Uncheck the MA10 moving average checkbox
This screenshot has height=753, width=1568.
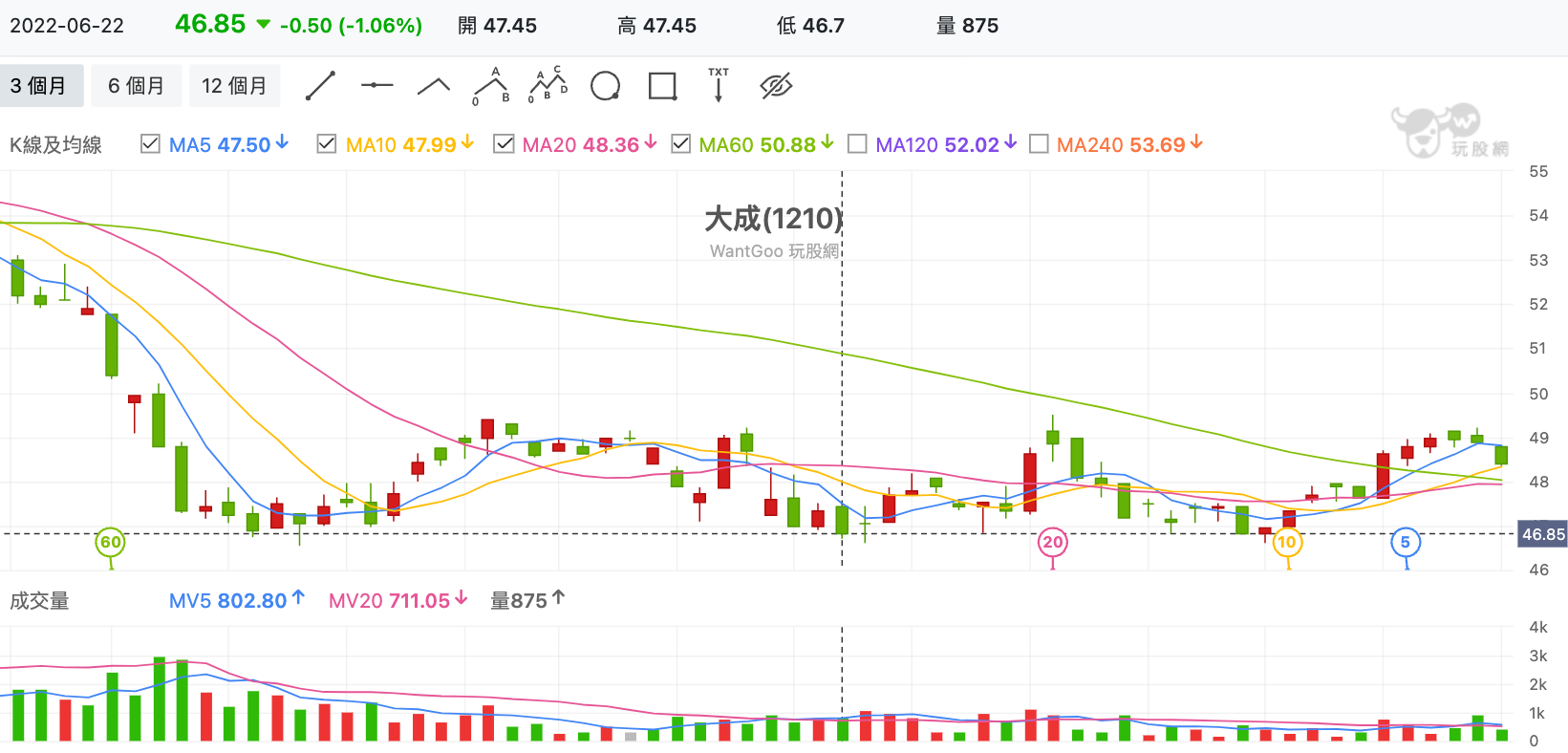[327, 144]
